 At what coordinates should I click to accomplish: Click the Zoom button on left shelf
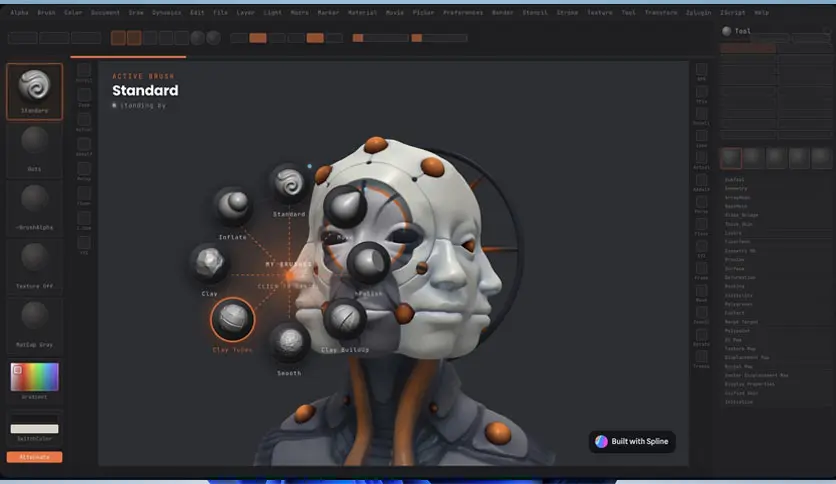[x=84, y=98]
